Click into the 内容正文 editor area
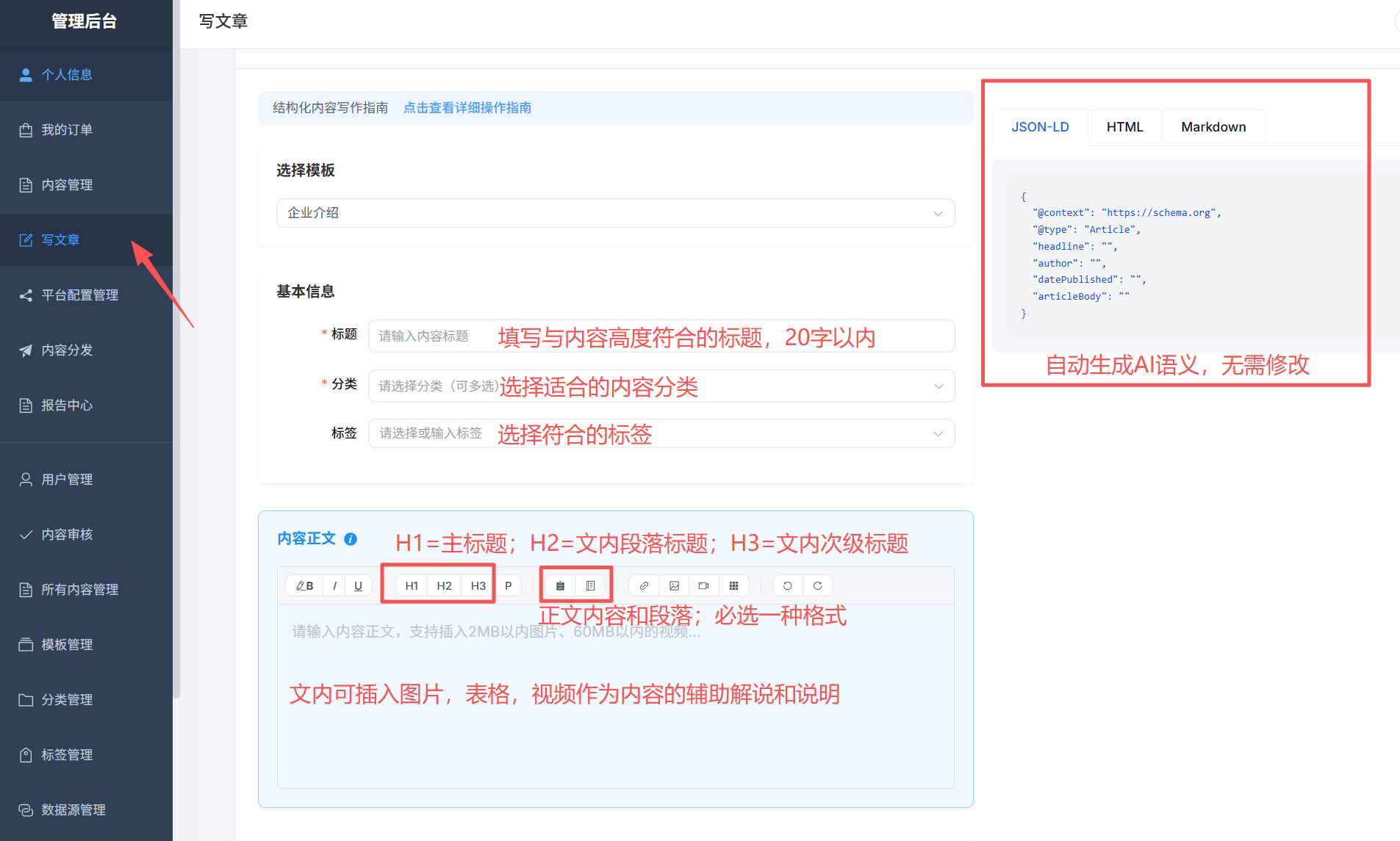Screen dimensions: 1400x841 tap(615, 696)
